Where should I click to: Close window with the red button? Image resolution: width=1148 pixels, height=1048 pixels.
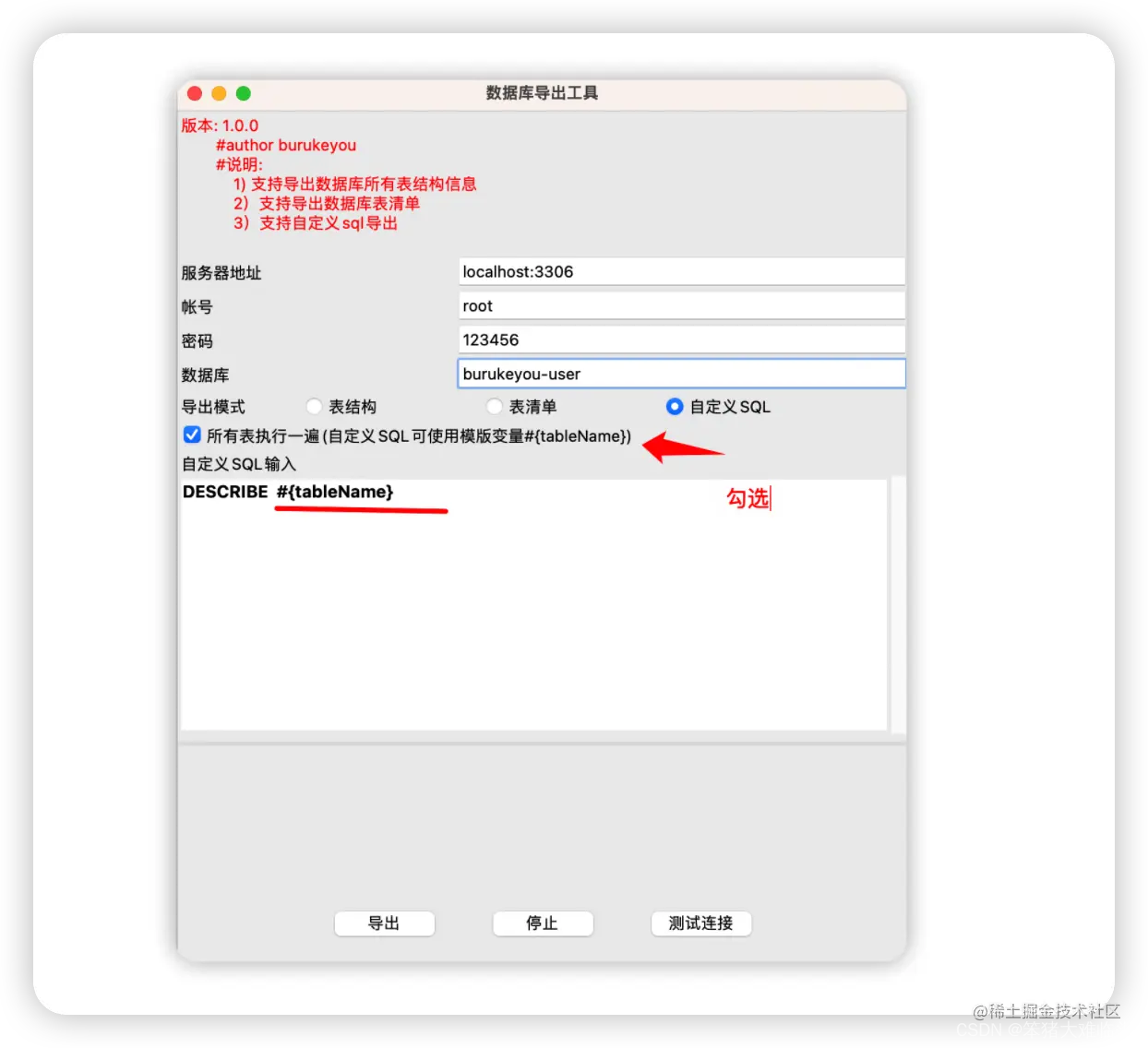[x=195, y=93]
